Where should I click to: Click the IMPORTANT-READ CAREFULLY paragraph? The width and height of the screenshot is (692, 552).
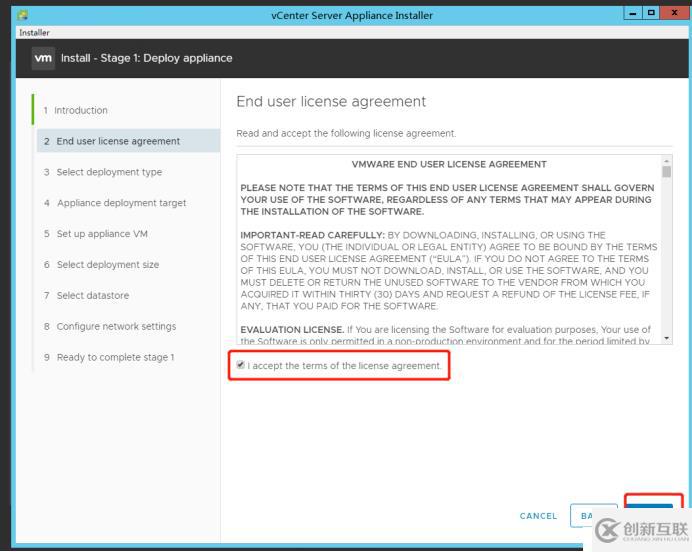point(449,270)
